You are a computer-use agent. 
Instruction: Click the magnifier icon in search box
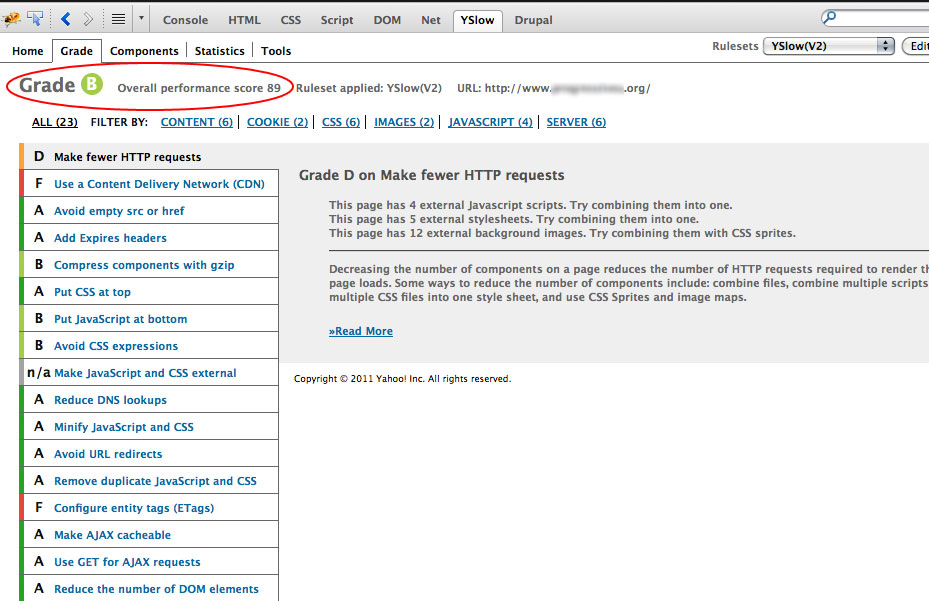pyautogui.click(x=829, y=18)
